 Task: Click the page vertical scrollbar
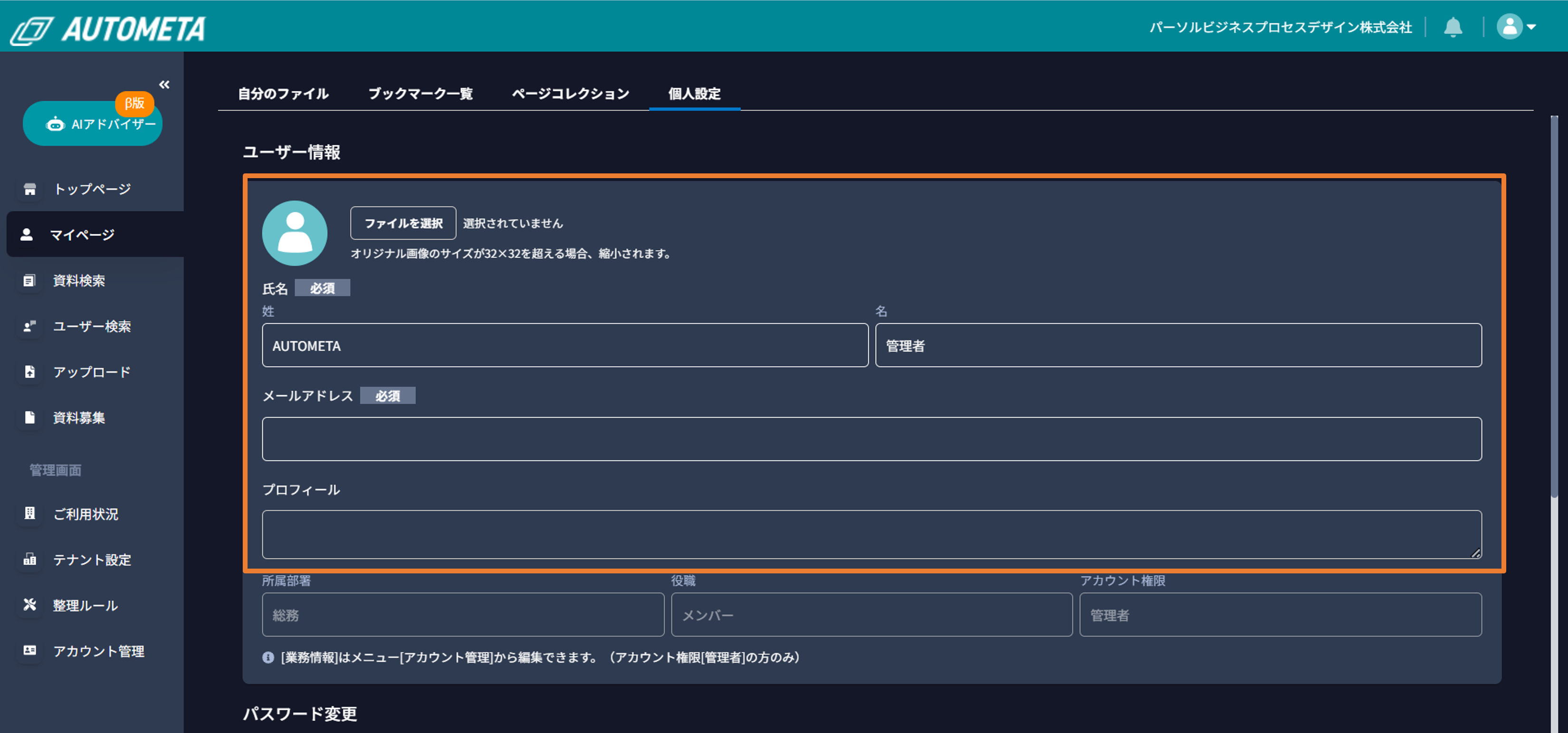pyautogui.click(x=1554, y=307)
